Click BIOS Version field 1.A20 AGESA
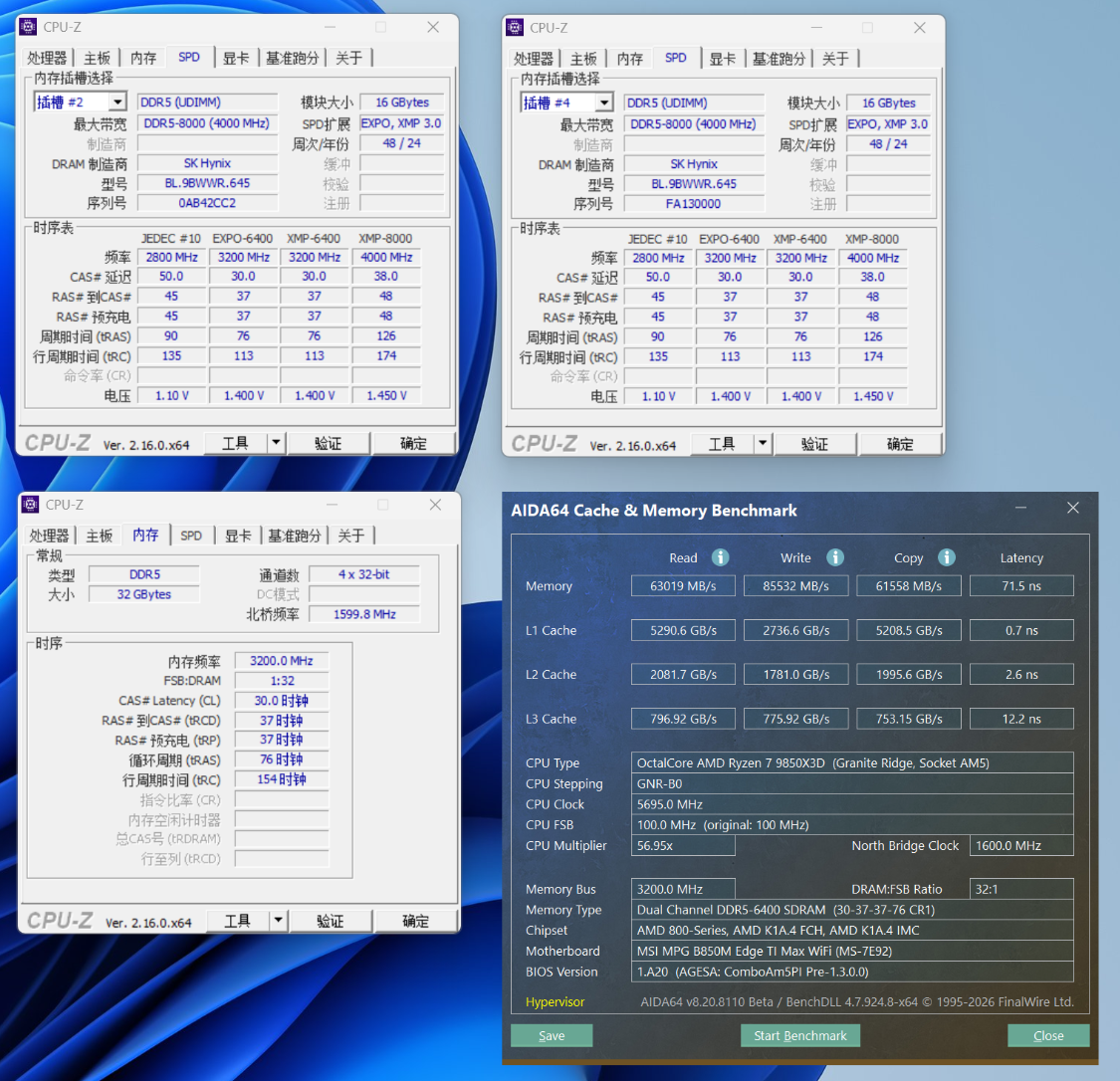Image resolution: width=1120 pixels, height=1081 pixels. [852, 972]
